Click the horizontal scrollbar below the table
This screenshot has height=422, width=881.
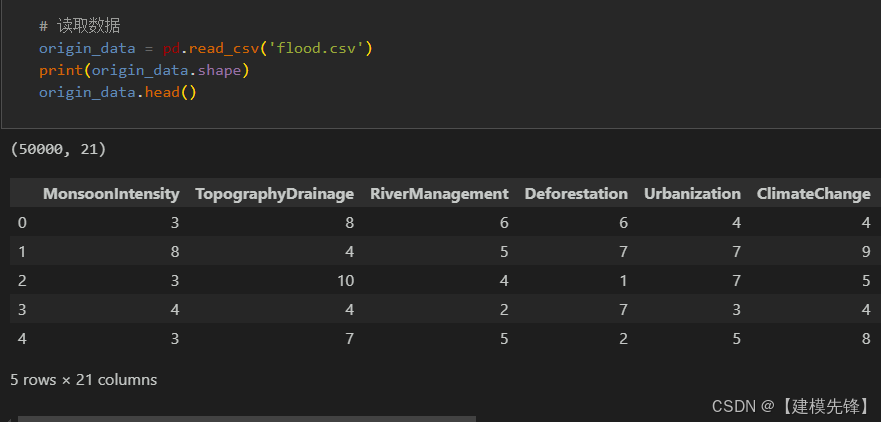tap(247, 419)
